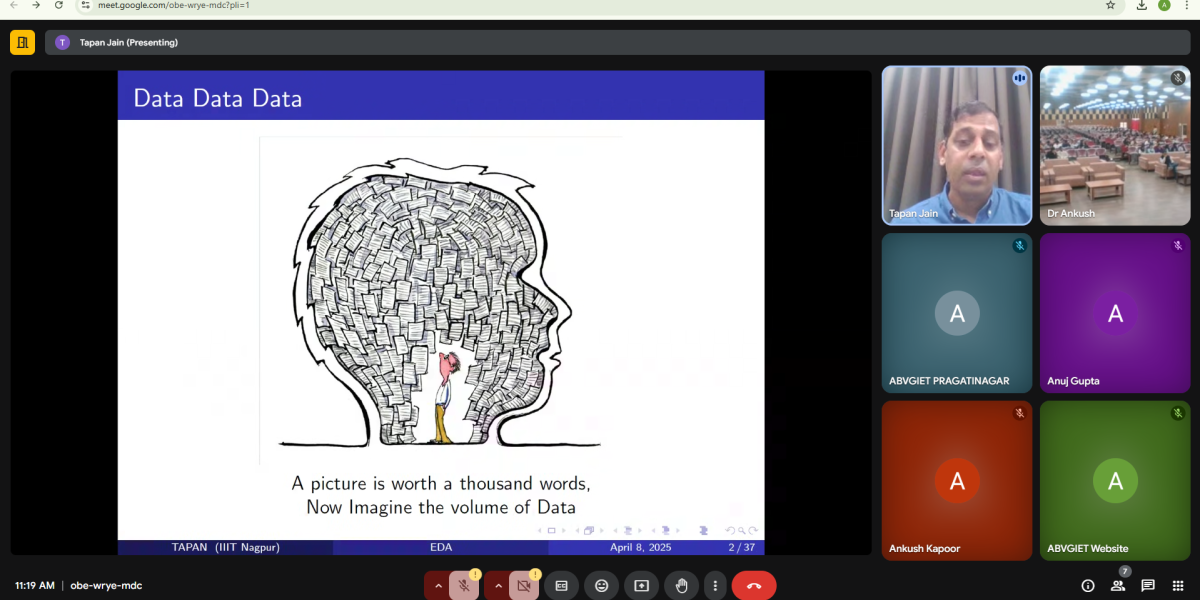
Task: Open the meeting logo icon at top left
Action: [22, 42]
